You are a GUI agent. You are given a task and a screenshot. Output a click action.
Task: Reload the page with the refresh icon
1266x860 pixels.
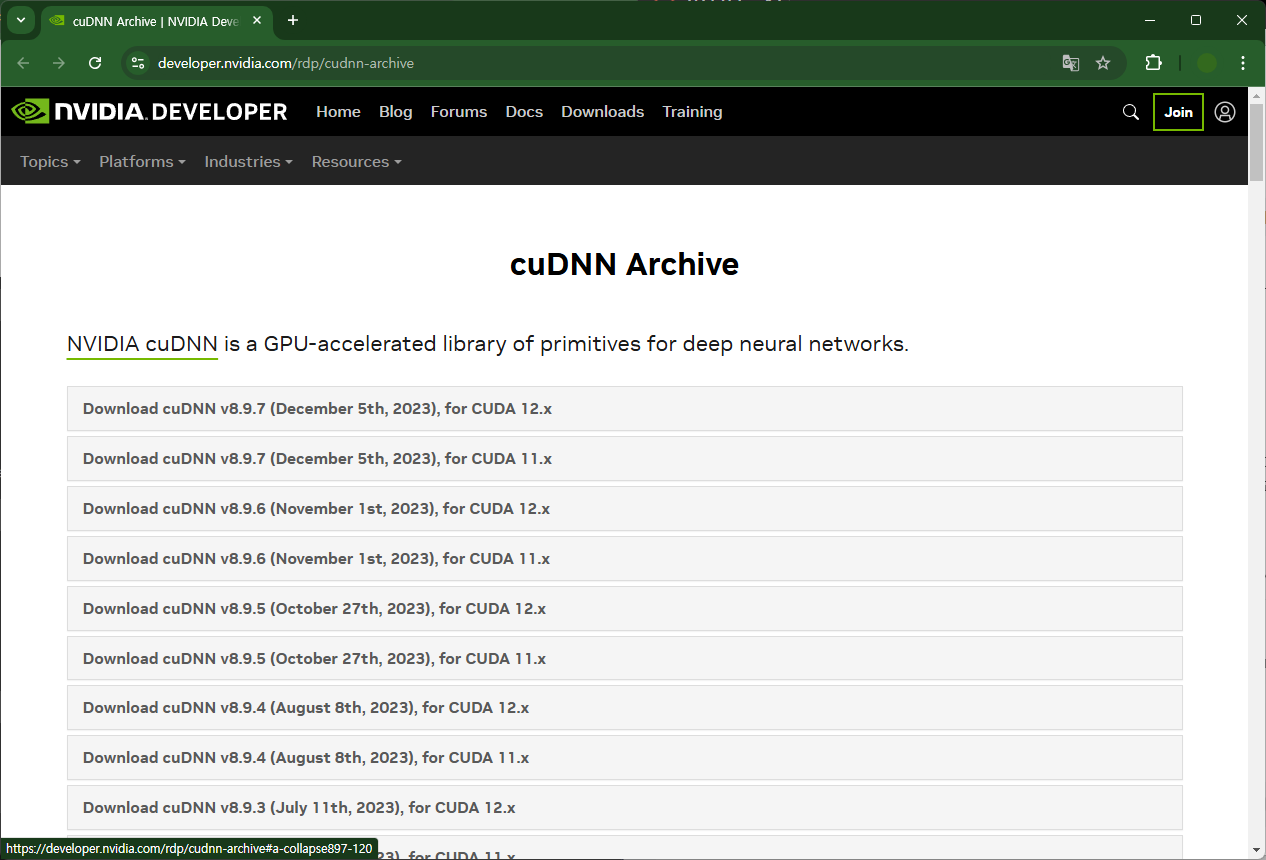point(95,63)
